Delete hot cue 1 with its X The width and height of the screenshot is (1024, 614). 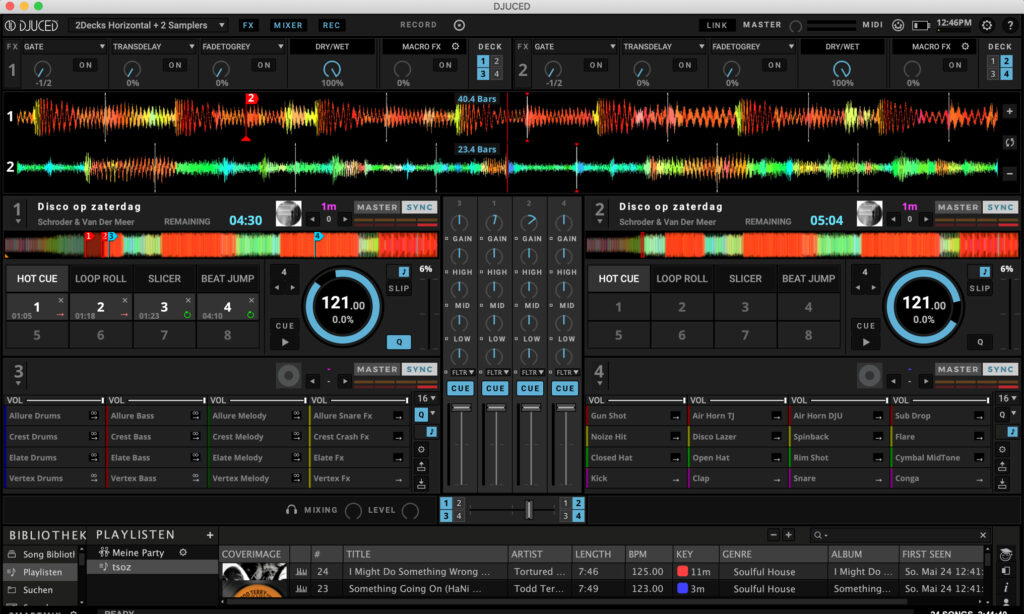coord(61,300)
